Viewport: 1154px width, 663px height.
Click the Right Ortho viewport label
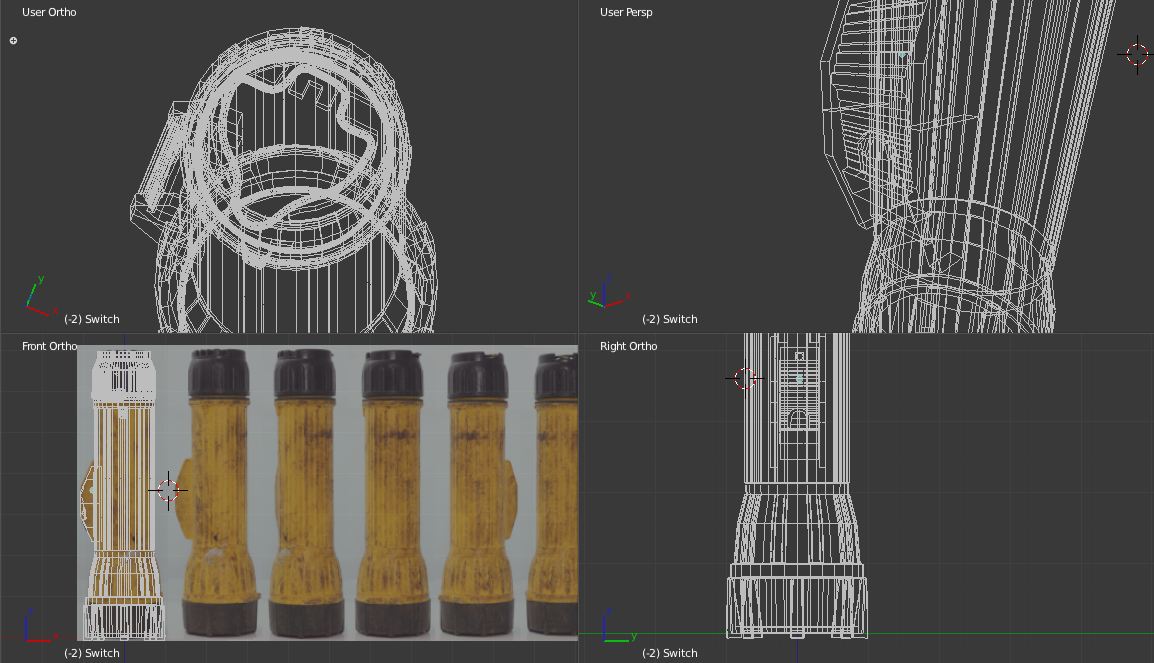click(628, 346)
